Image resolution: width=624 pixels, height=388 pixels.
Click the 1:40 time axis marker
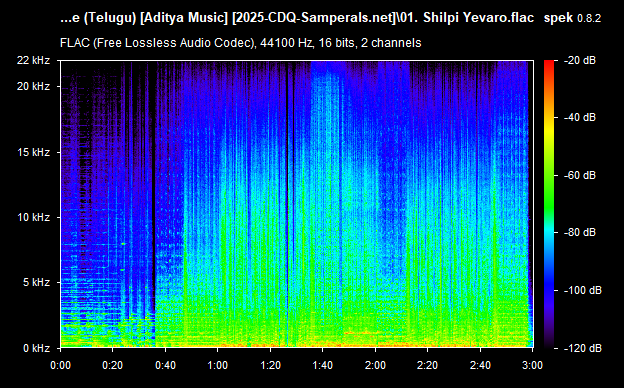tap(322, 365)
